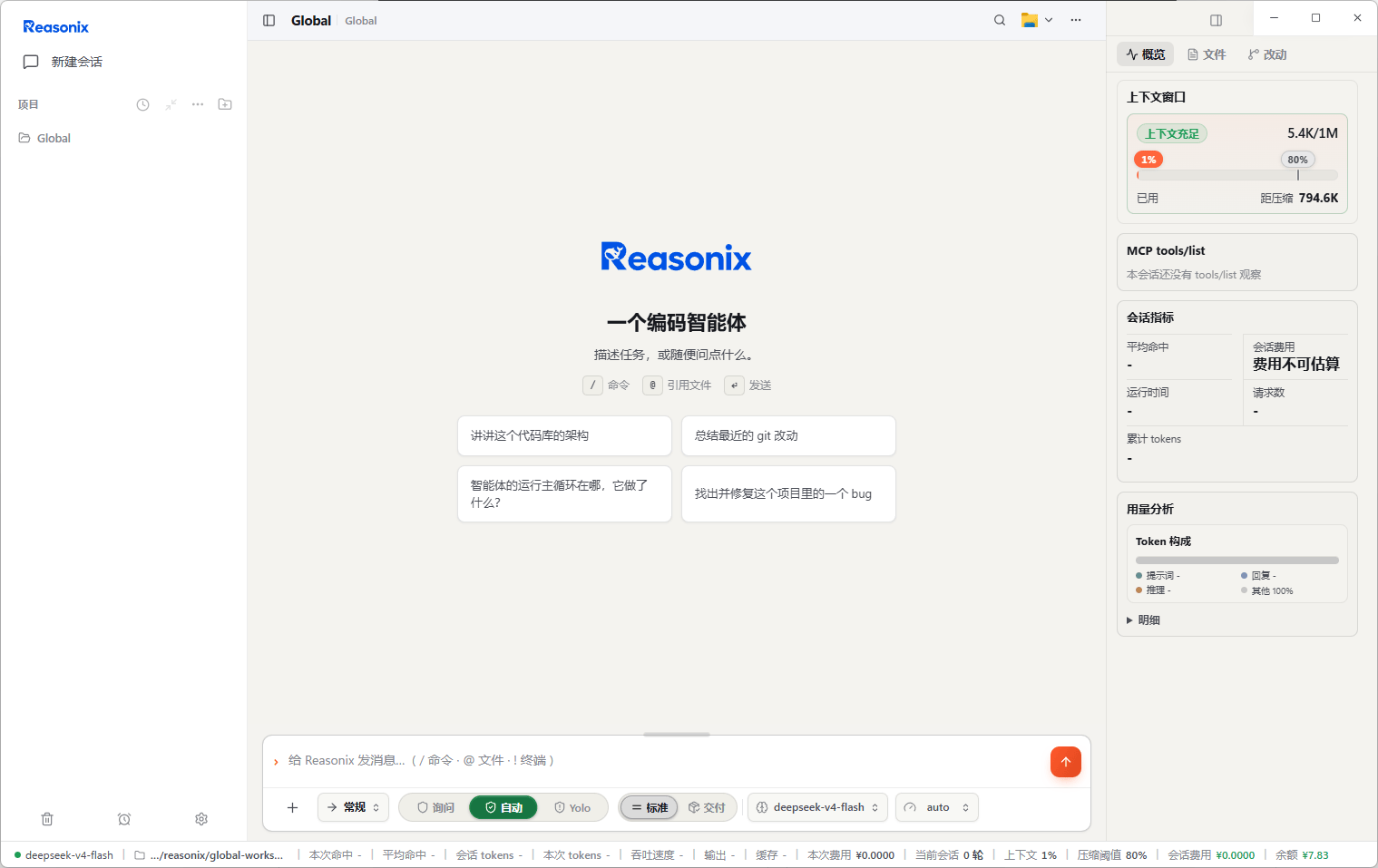This screenshot has width=1378, height=868.
Task: Open the top bar more options menu
Action: coord(1076,20)
